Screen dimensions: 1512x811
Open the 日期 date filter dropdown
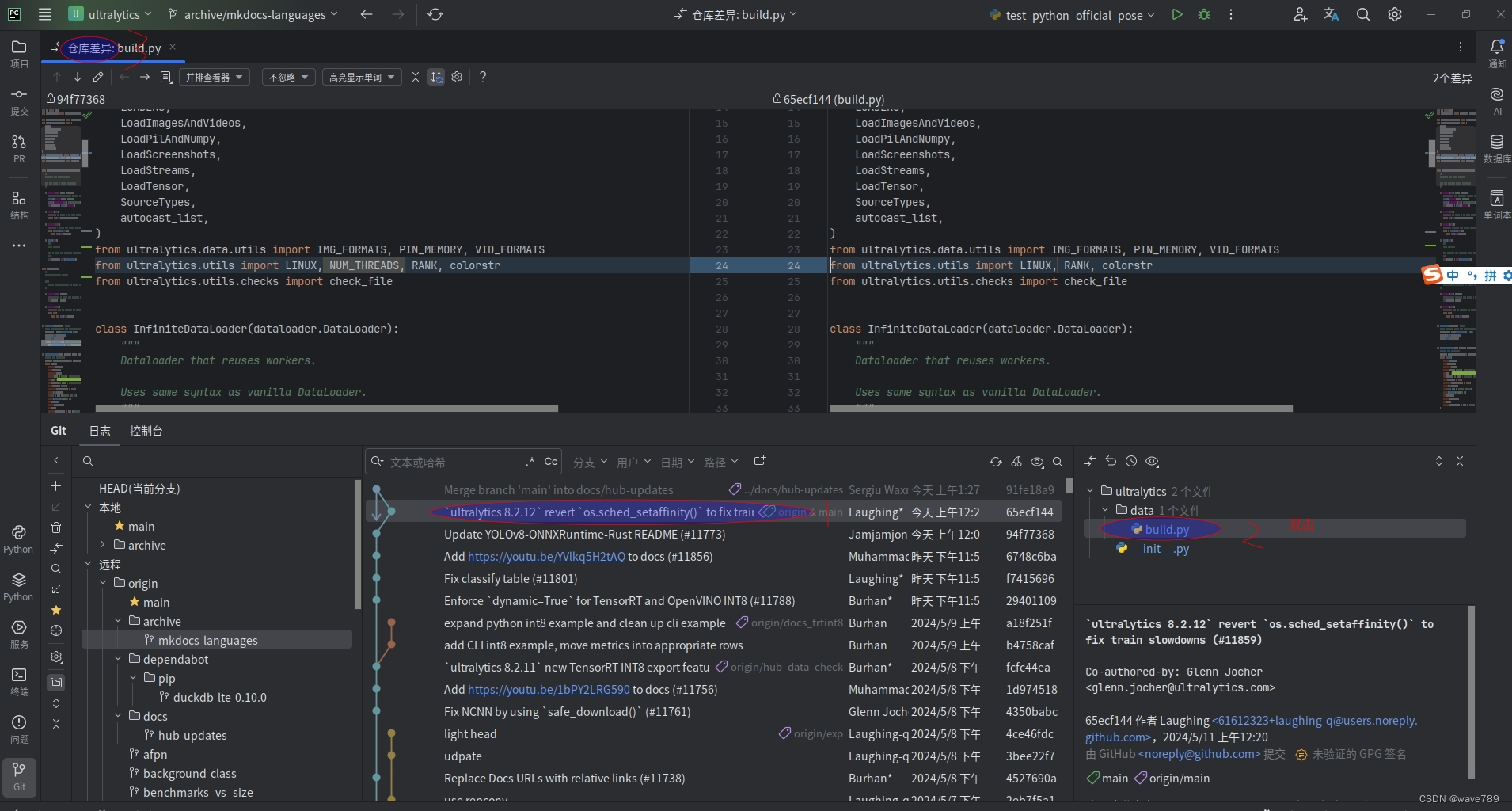click(677, 462)
